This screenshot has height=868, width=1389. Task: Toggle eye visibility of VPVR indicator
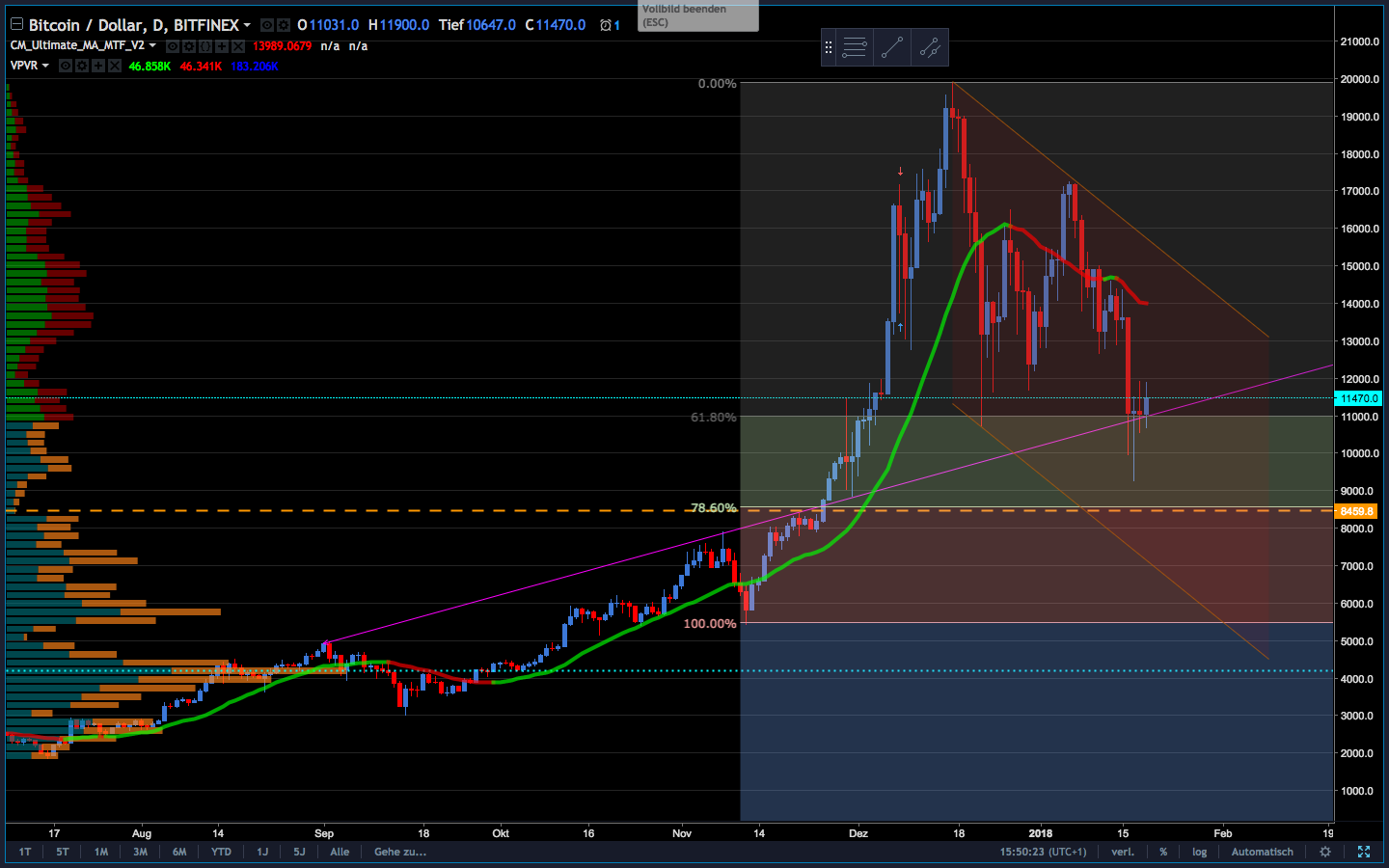click(x=66, y=66)
